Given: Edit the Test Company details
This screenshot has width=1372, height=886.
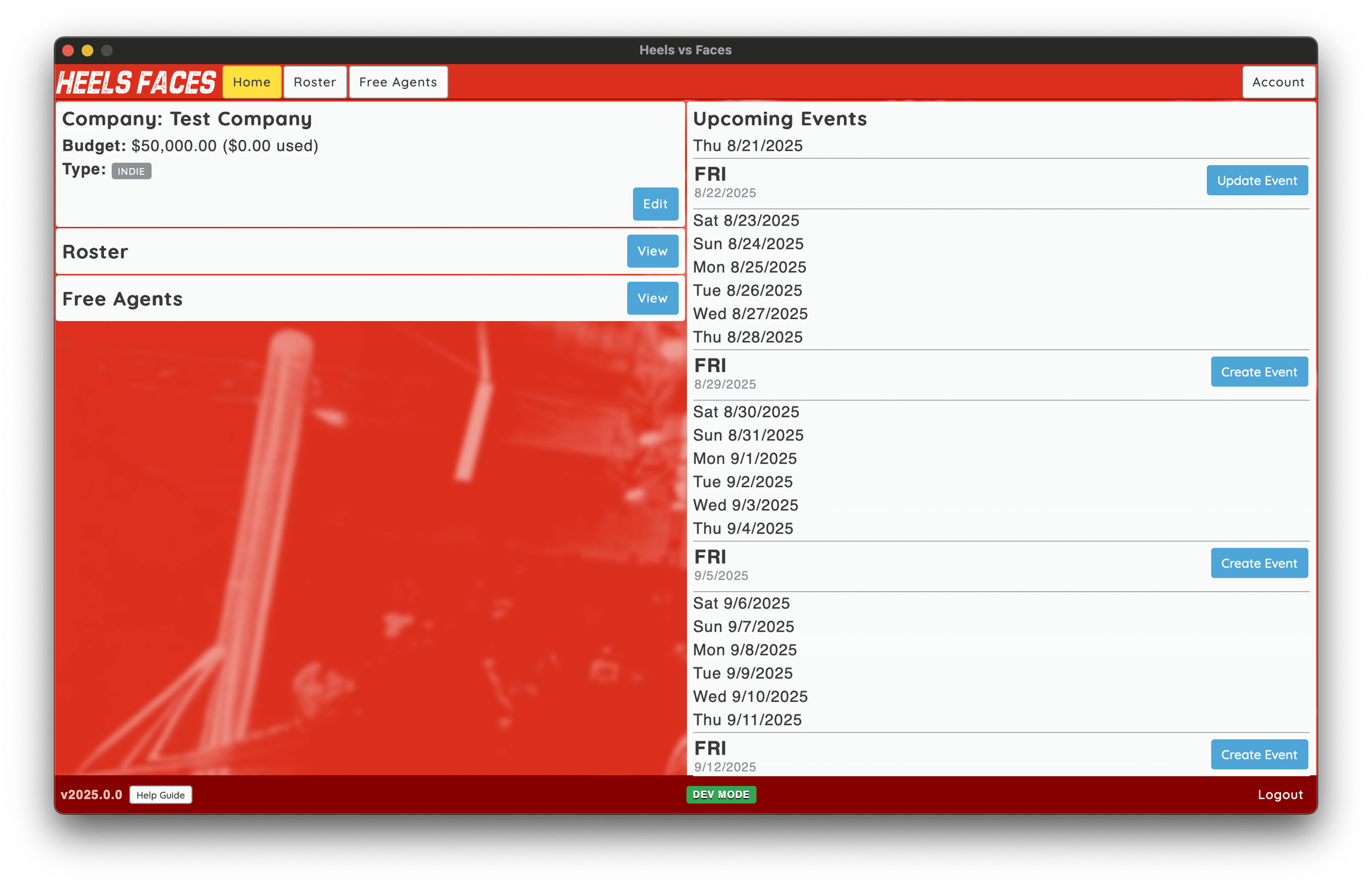Looking at the screenshot, I should pyautogui.click(x=655, y=203).
